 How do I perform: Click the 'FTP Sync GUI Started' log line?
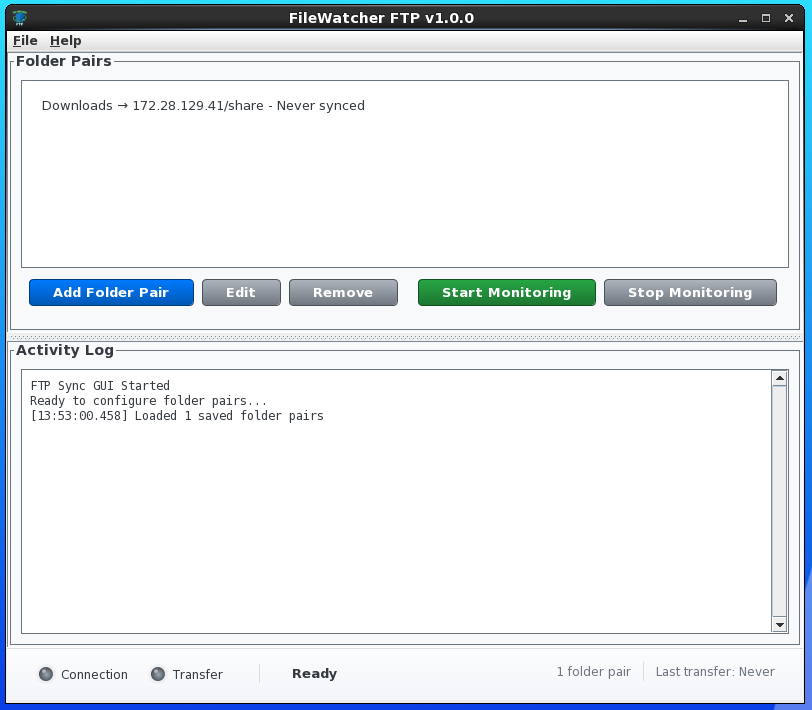click(100, 386)
